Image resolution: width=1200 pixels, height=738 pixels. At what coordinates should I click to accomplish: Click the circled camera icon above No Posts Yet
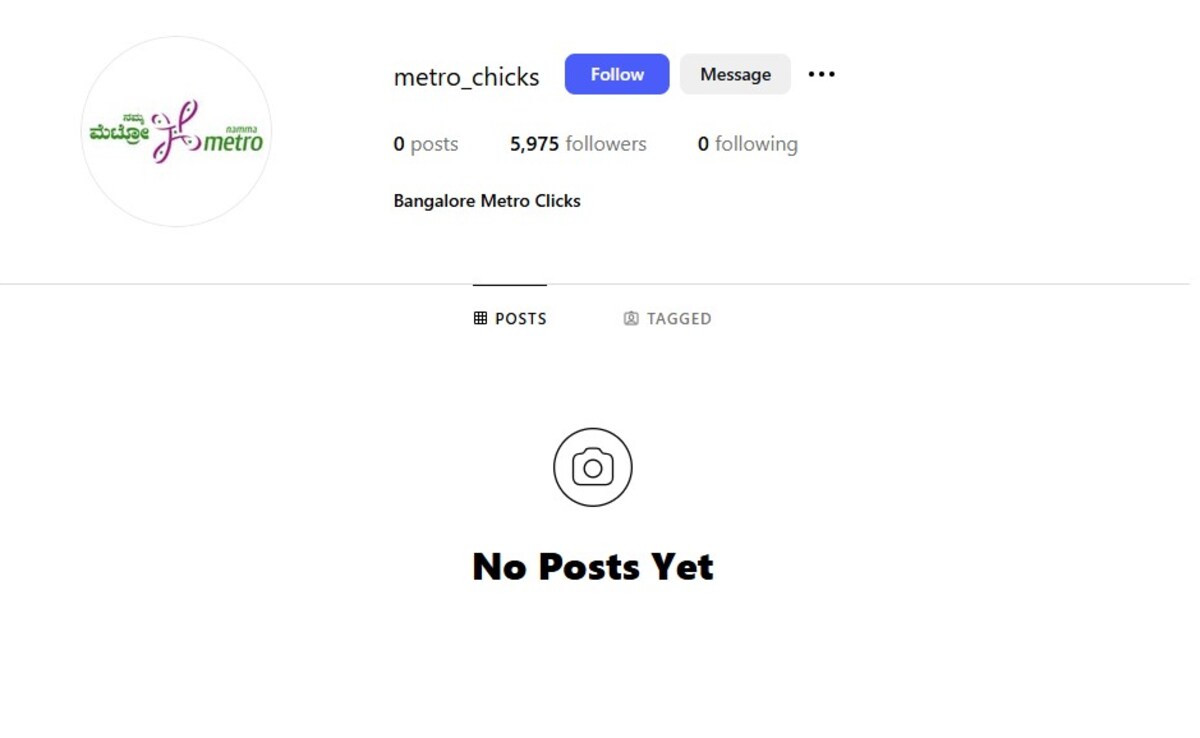pos(592,467)
